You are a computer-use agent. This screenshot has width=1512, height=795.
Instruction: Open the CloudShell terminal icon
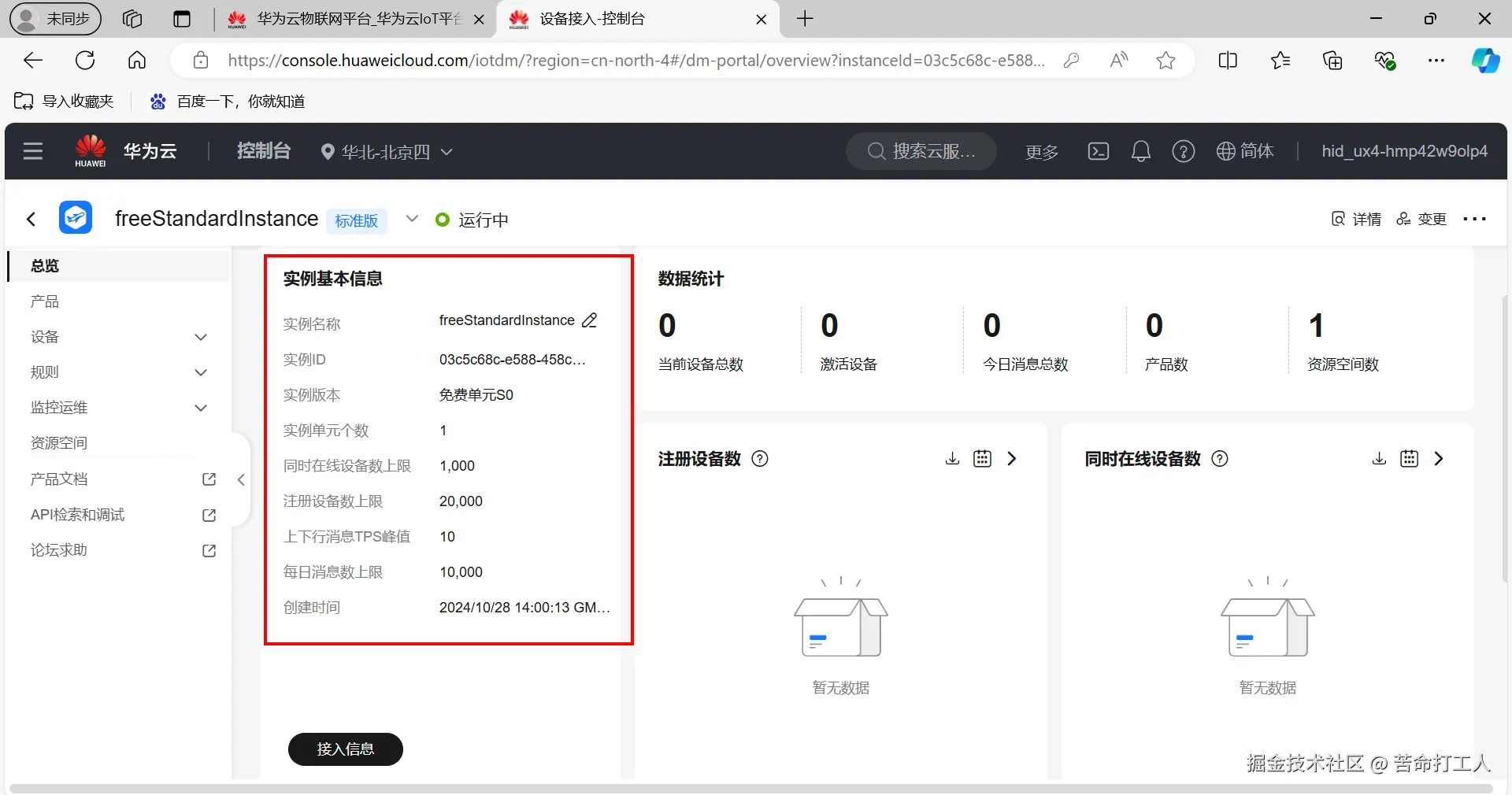(x=1098, y=151)
